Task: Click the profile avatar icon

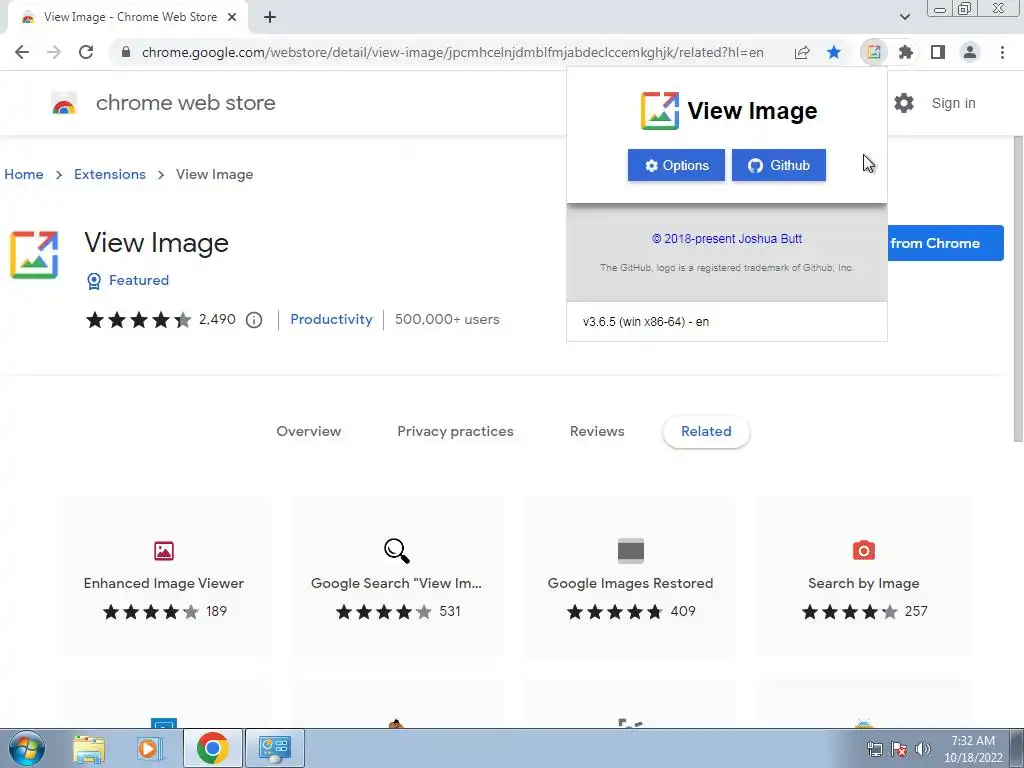Action: (970, 52)
